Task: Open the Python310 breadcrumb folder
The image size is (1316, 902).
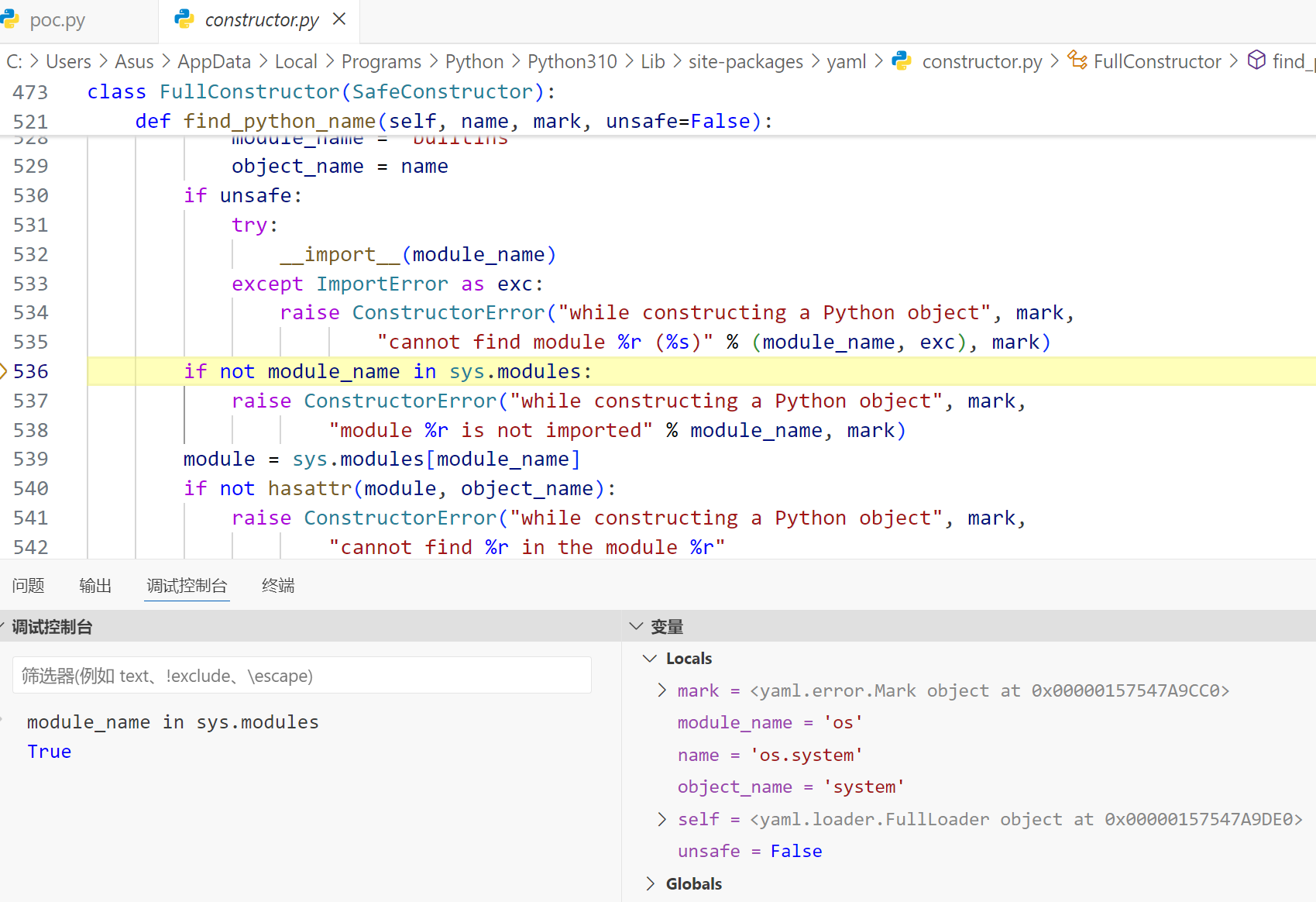Action: 572,61
